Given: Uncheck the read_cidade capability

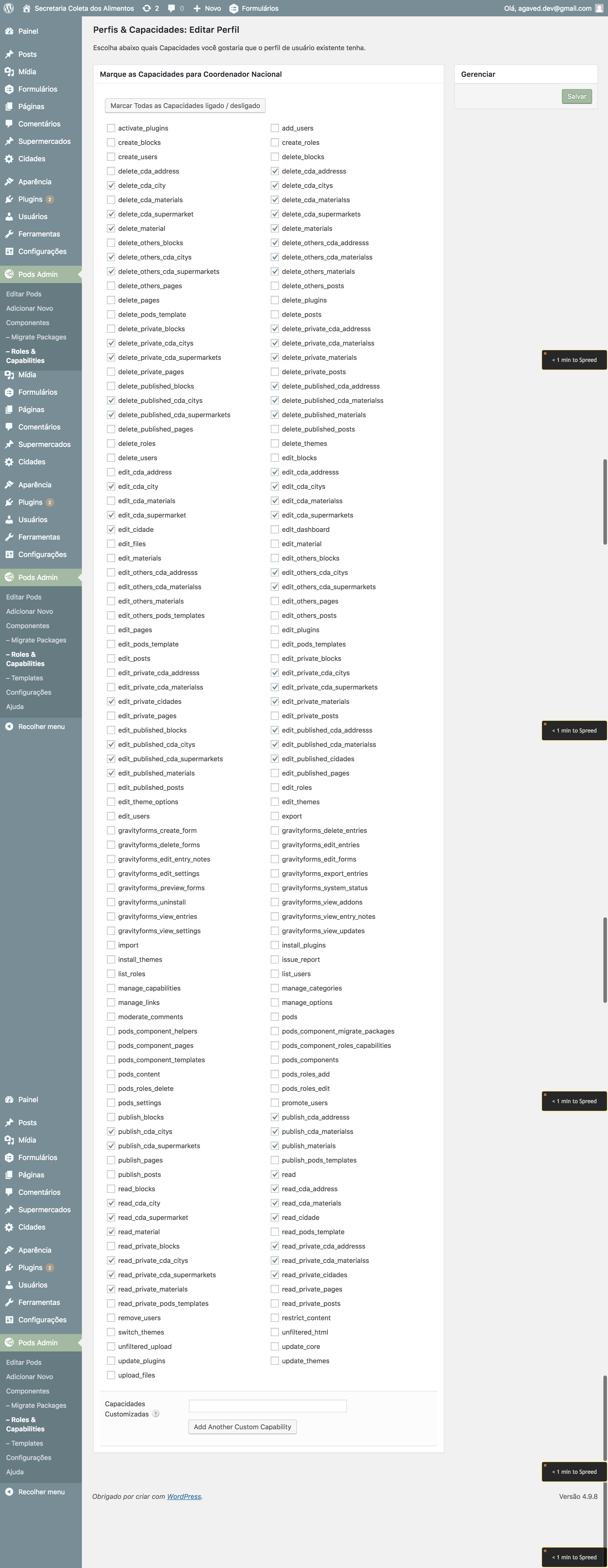Looking at the screenshot, I should (x=275, y=1217).
